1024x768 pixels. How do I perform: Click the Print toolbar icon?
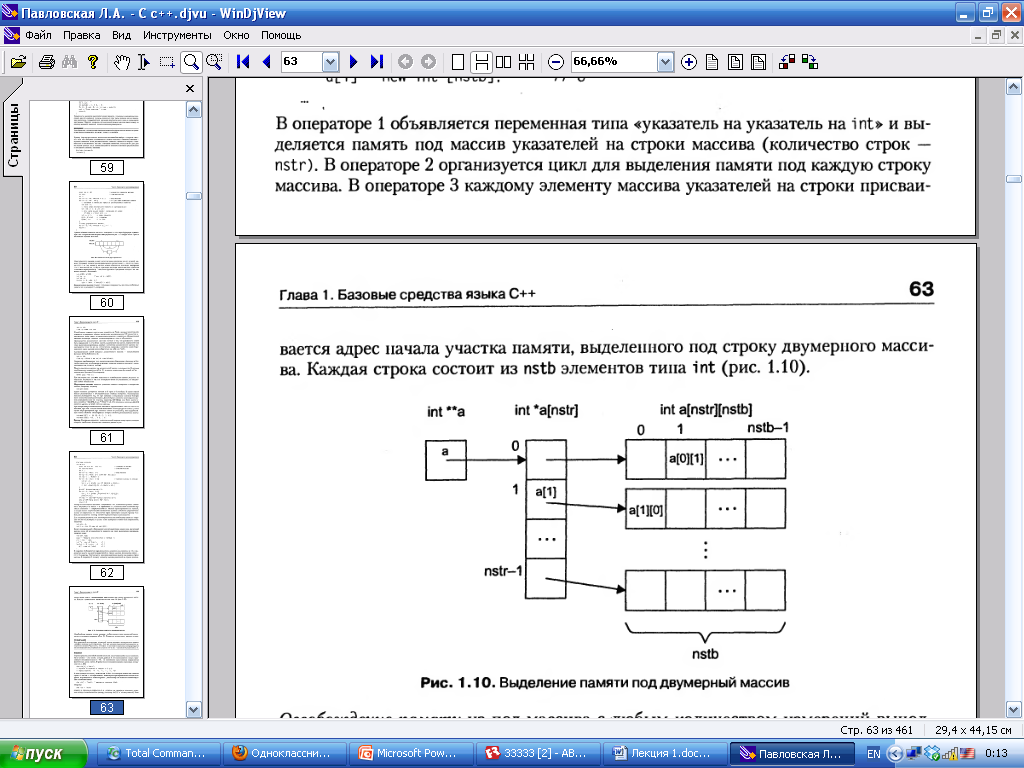pos(46,62)
